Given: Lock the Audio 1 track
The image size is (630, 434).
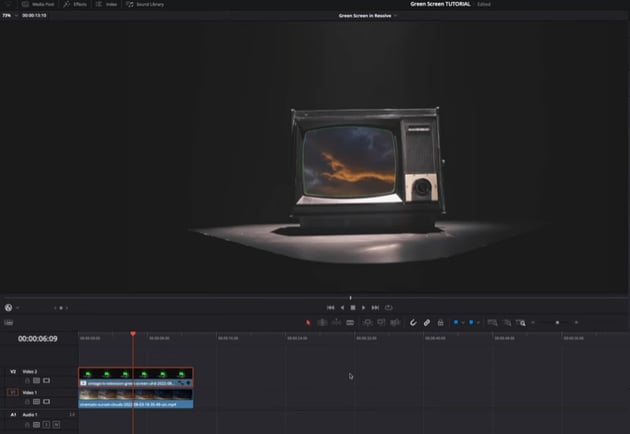Looking at the screenshot, I should [x=27, y=424].
